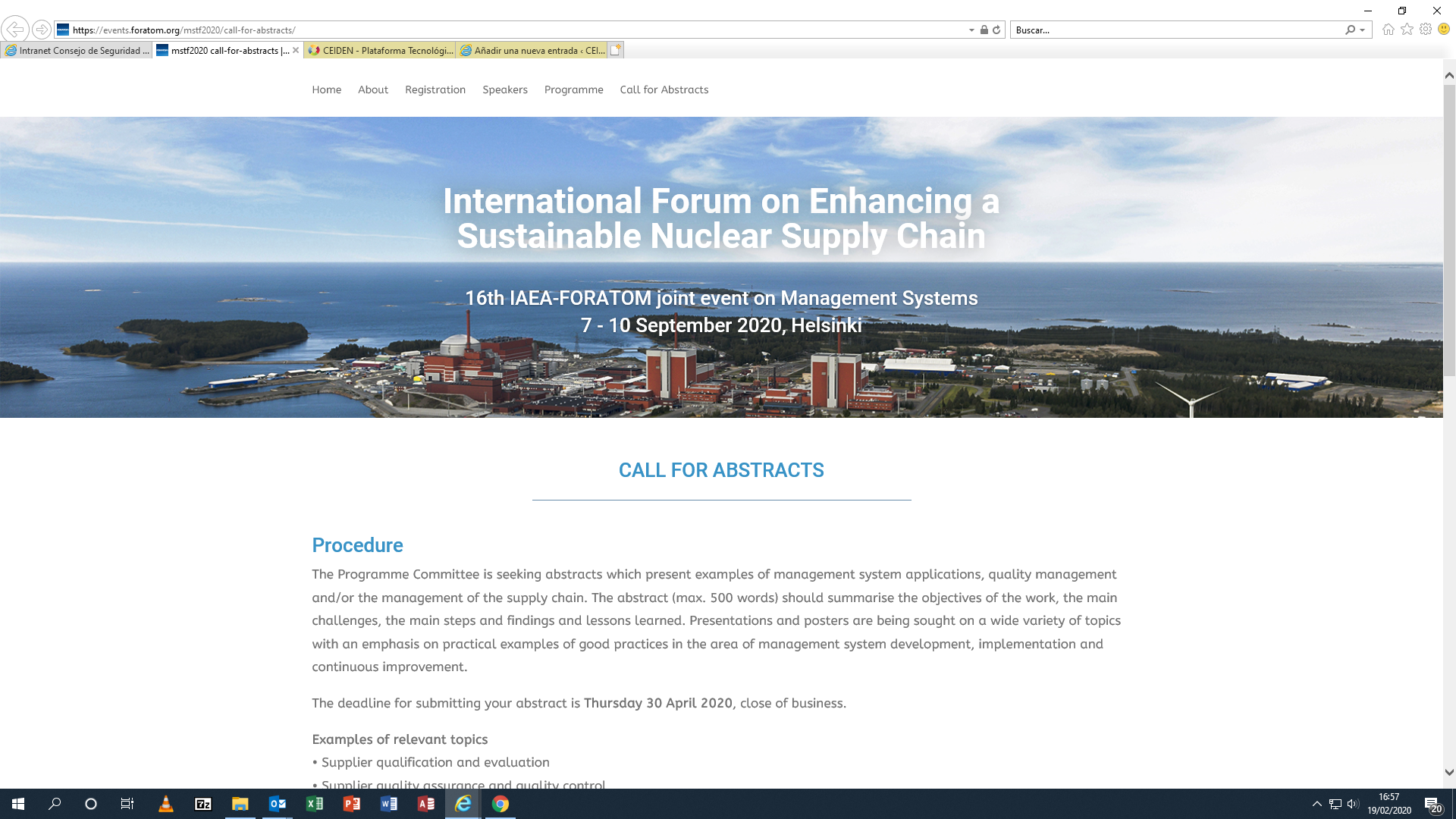This screenshot has width=1456, height=819.
Task: Close the mstf2020 call-for-abstracts tab
Action: click(296, 51)
